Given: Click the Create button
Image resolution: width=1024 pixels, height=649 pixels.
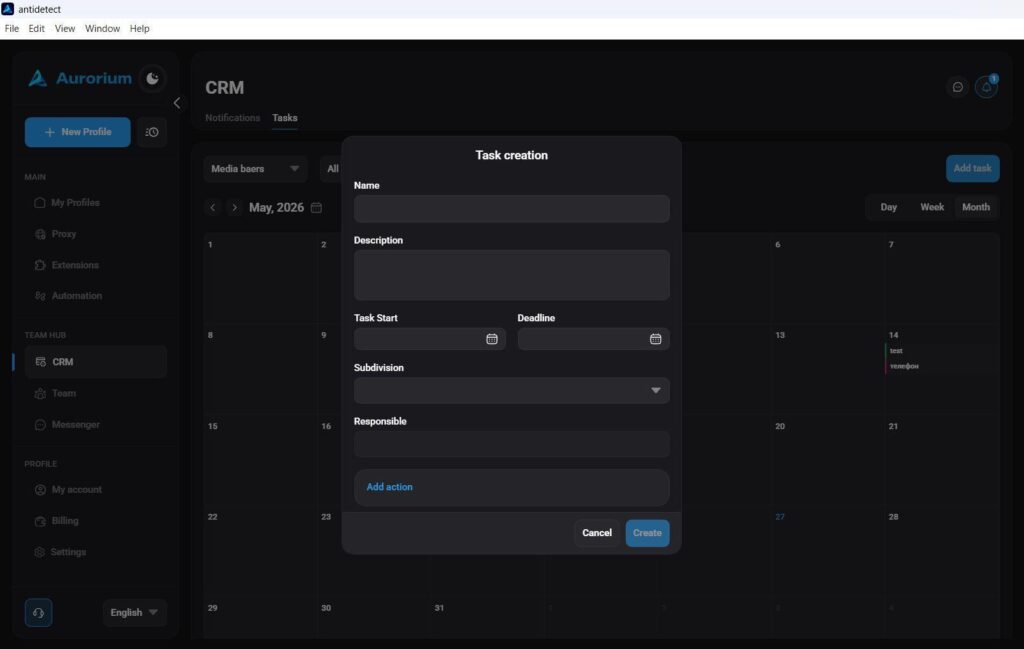Looking at the screenshot, I should coord(647,533).
